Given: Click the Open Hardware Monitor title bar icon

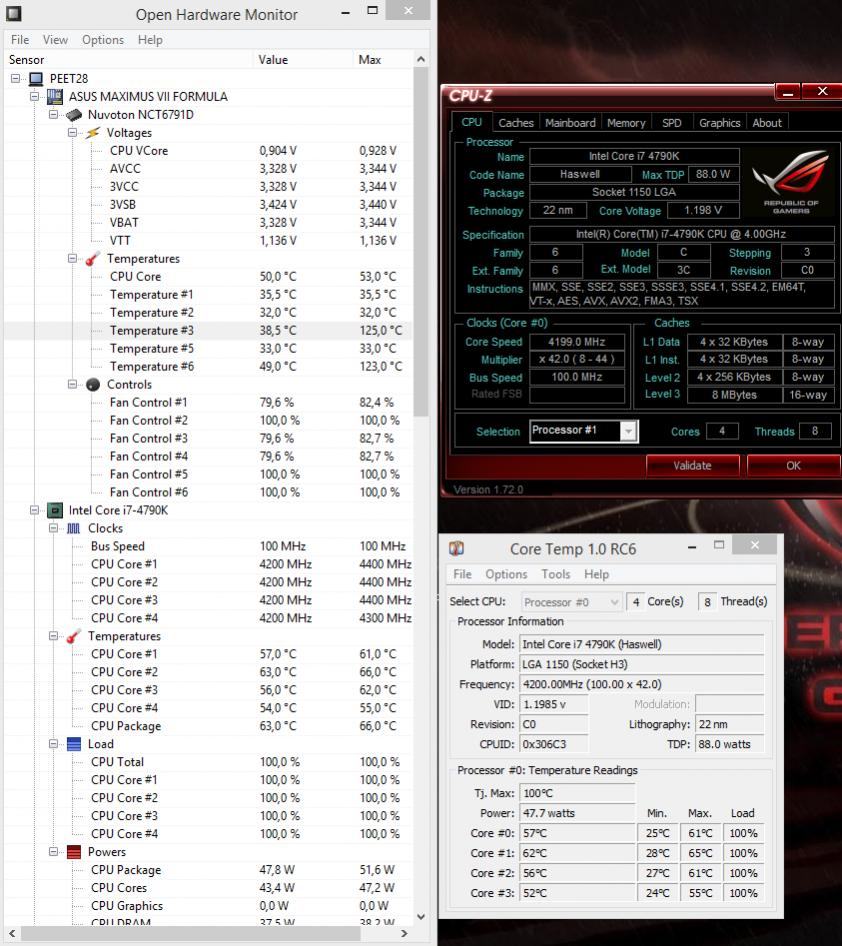Looking at the screenshot, I should click(13, 13).
